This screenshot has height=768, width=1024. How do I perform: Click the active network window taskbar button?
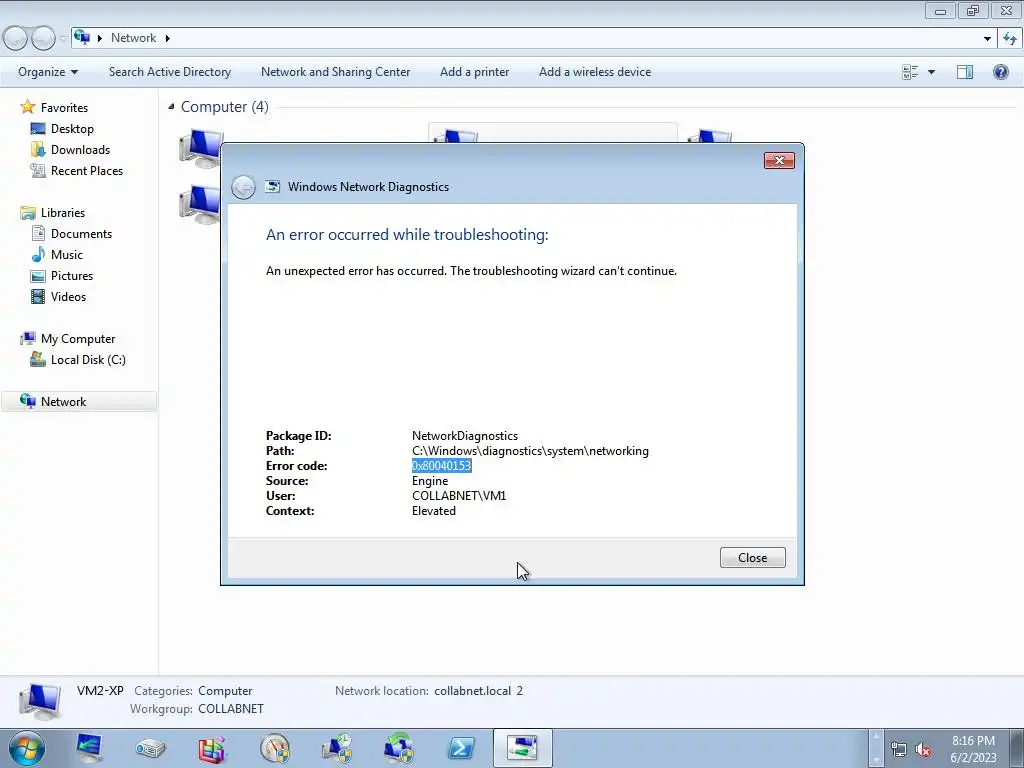point(522,748)
